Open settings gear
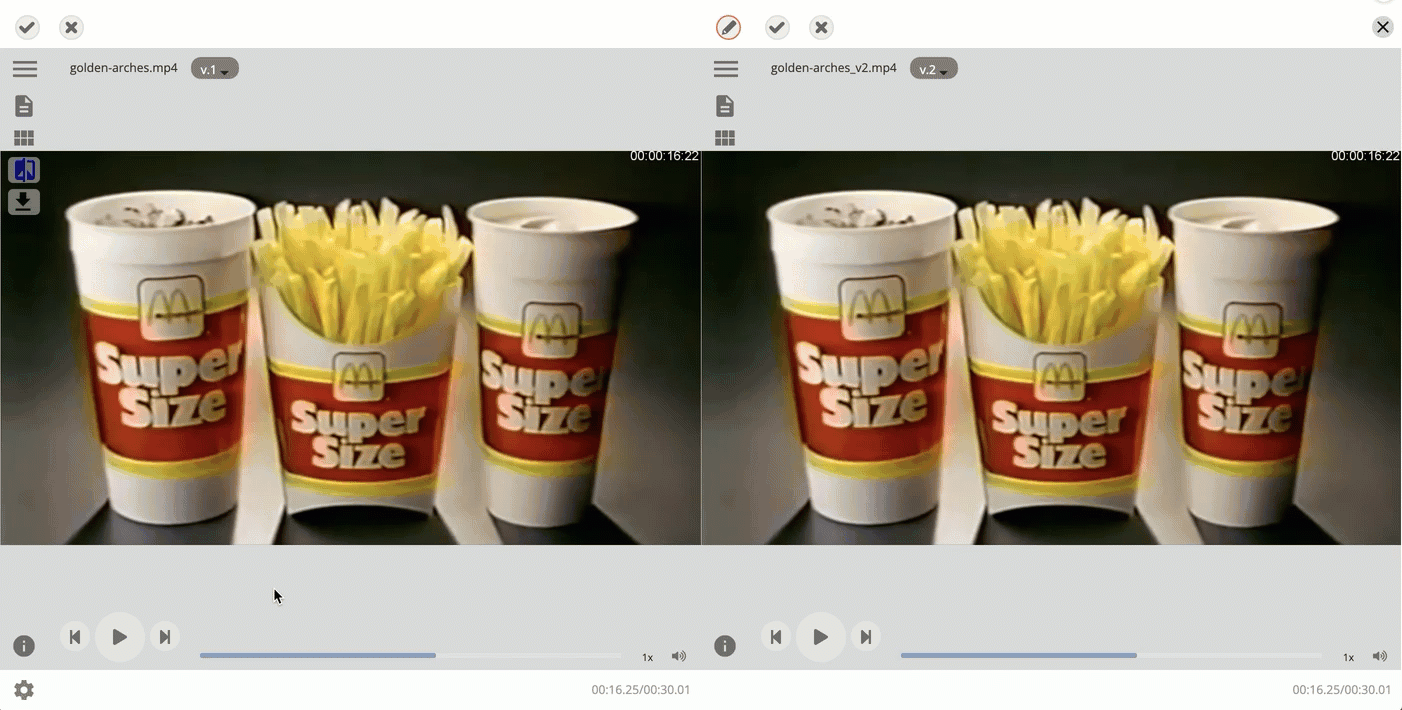 pos(24,690)
